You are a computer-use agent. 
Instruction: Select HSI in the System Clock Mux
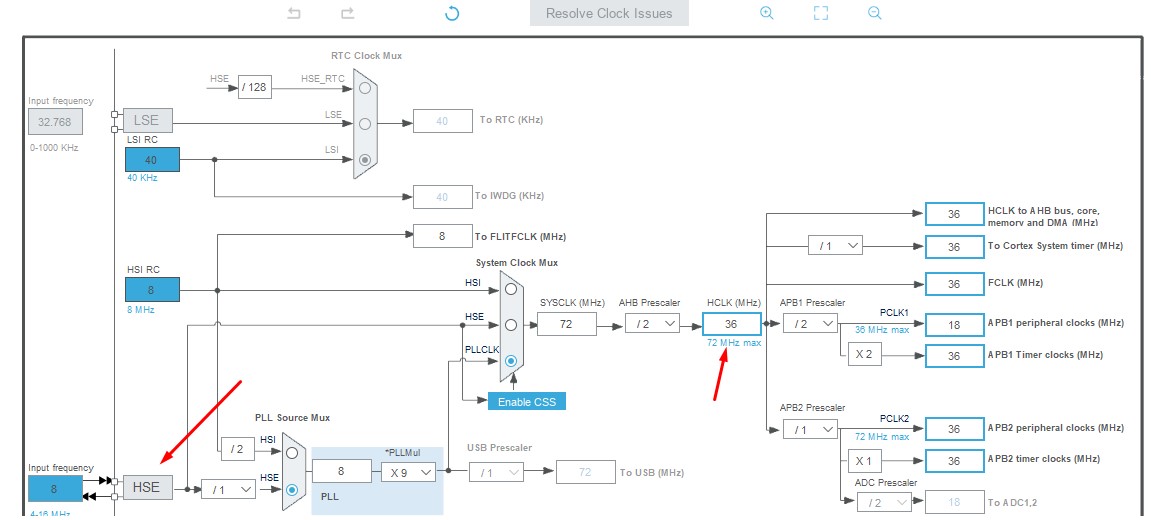(511, 289)
